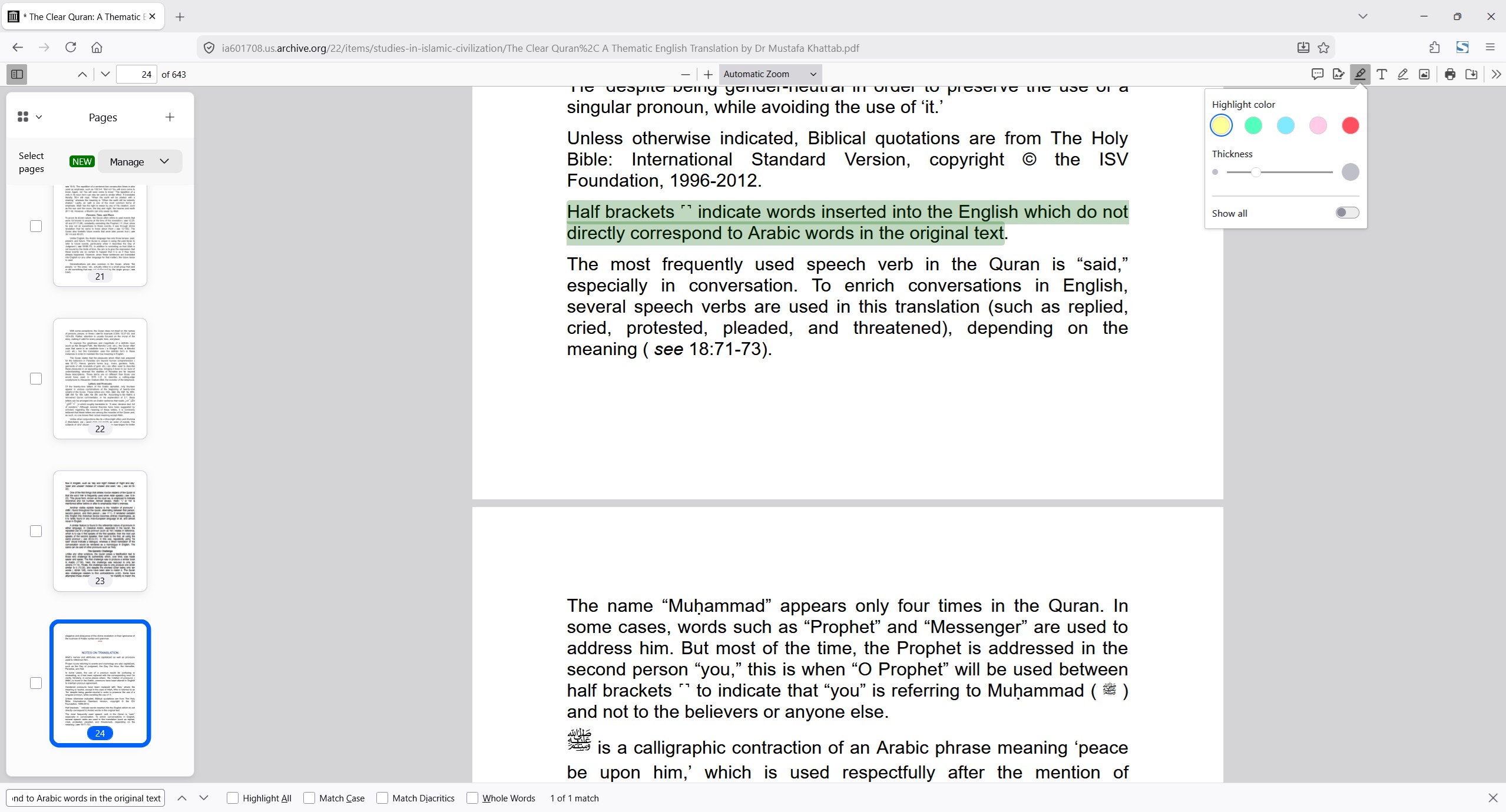Jump to previous find match
This screenshot has height=812, width=1506.
(182, 798)
